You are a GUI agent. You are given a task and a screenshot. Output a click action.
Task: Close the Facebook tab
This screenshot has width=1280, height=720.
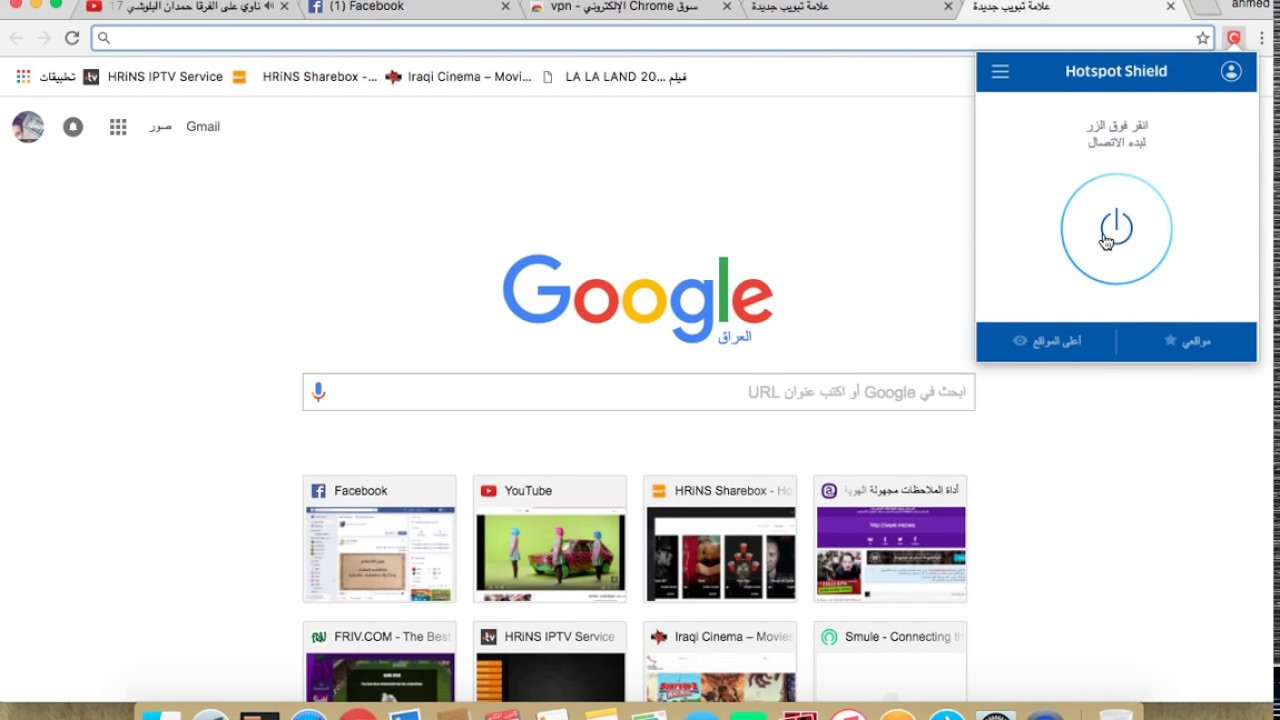click(505, 7)
